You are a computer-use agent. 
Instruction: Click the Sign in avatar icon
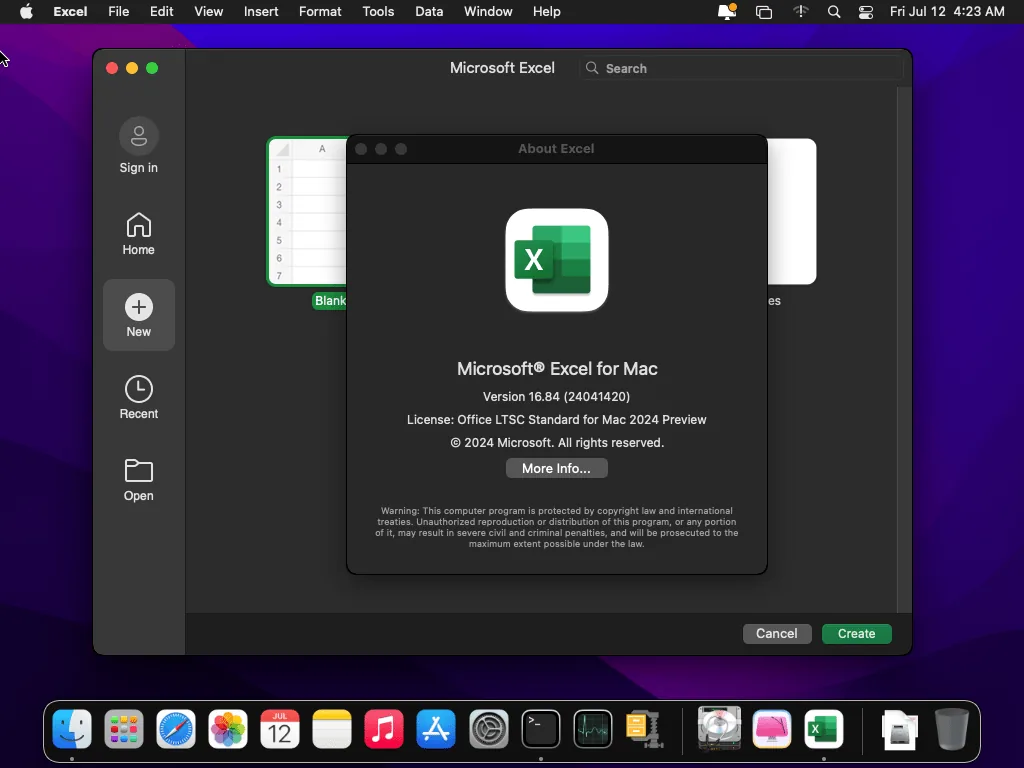tap(138, 136)
